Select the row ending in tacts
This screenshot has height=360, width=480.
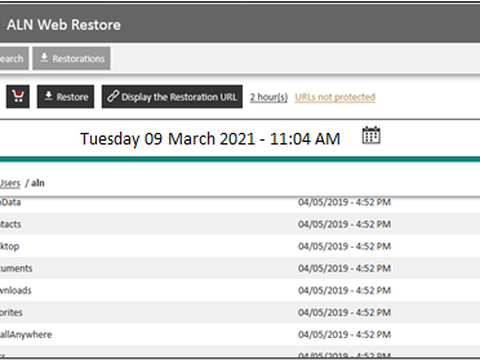tap(240, 224)
